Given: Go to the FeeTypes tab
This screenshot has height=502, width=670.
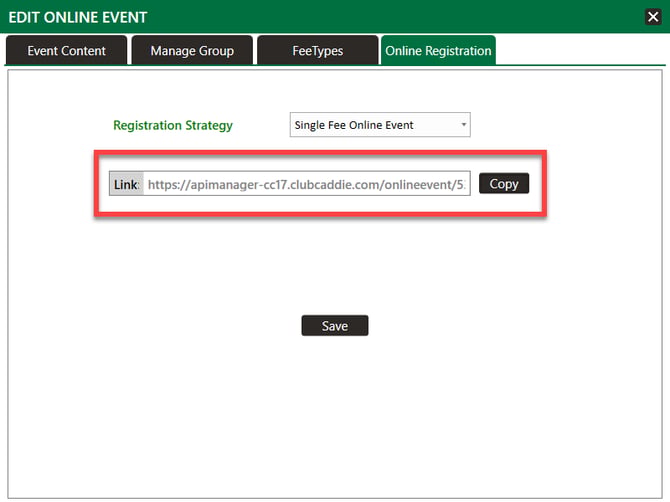Looking at the screenshot, I should [x=316, y=50].
